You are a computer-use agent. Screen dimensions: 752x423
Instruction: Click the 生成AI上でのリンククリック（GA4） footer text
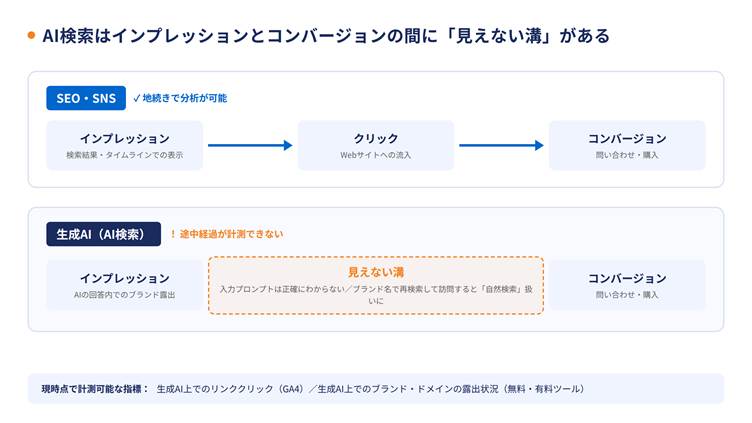click(x=231, y=389)
